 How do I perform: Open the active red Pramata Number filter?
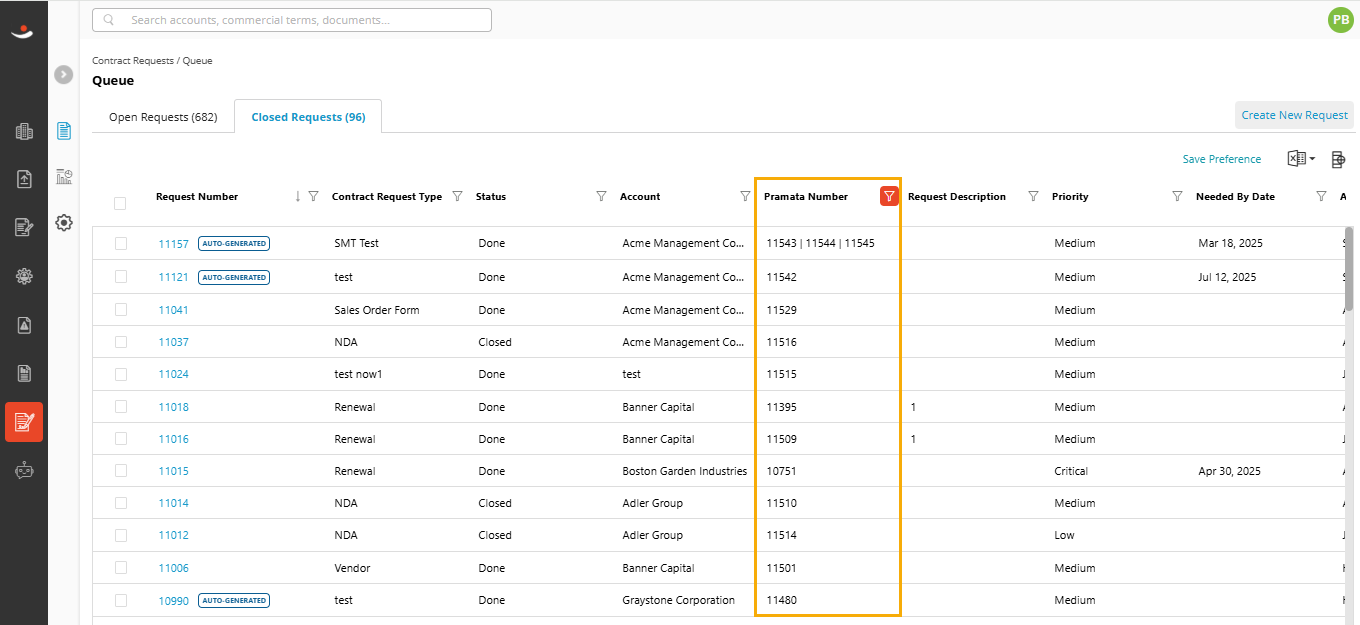click(889, 196)
